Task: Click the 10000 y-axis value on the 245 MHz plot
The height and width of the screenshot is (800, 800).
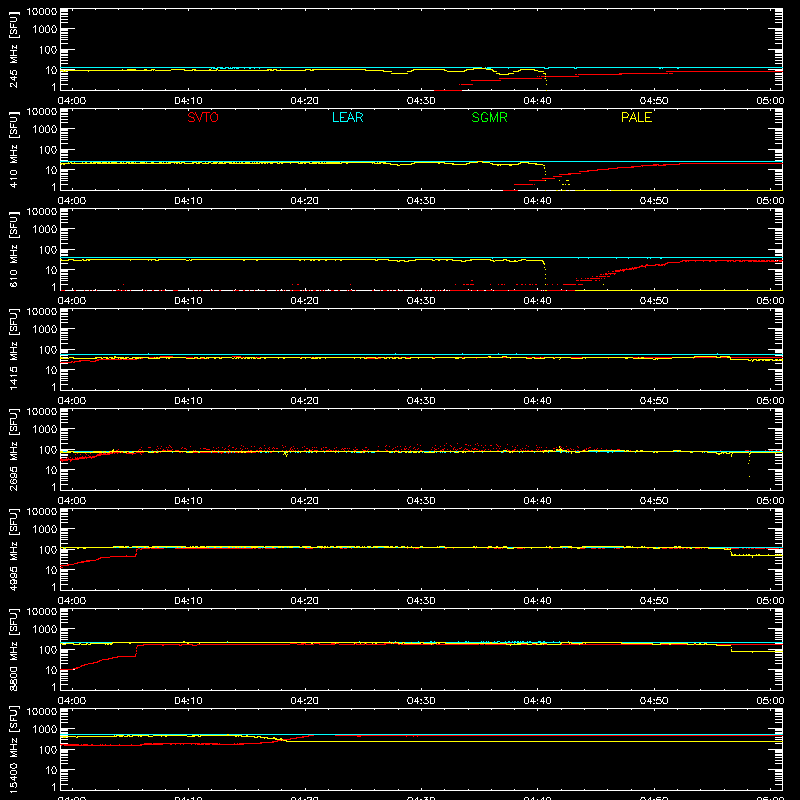Action: click(x=42, y=12)
